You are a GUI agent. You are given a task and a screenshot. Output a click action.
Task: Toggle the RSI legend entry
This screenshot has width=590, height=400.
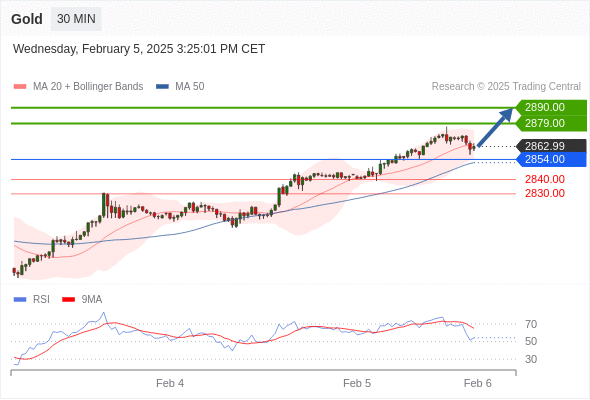tap(31, 300)
